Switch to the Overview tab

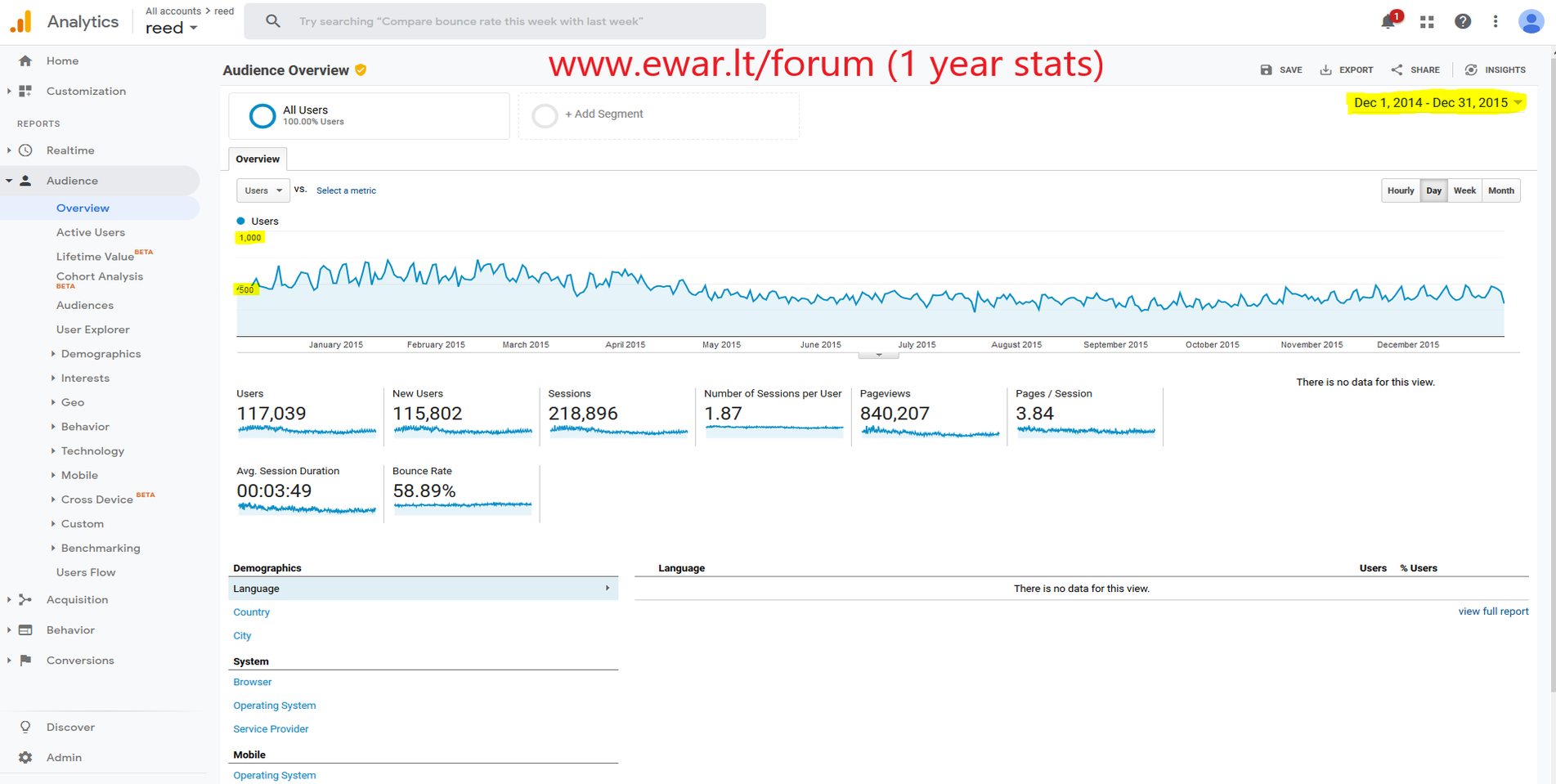258,159
